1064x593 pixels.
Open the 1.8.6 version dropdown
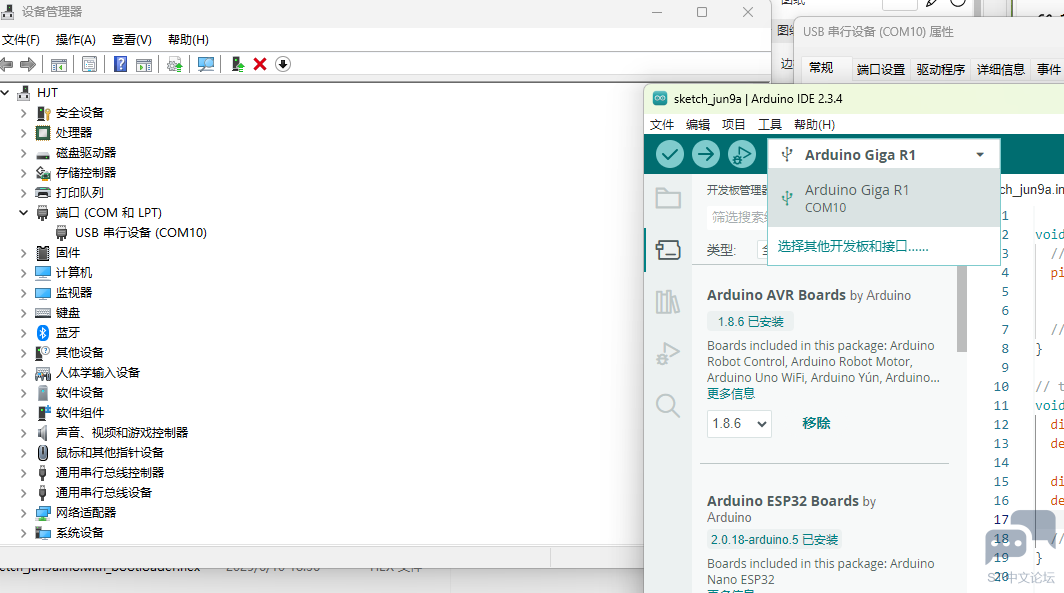(739, 424)
